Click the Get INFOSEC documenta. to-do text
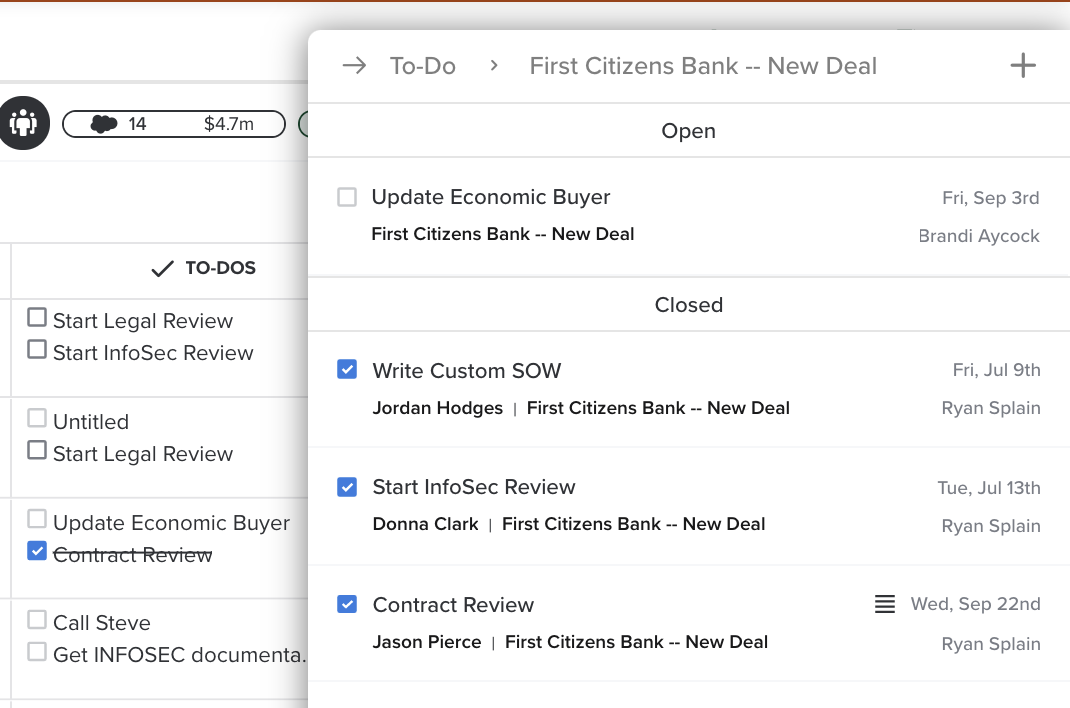 [x=179, y=655]
